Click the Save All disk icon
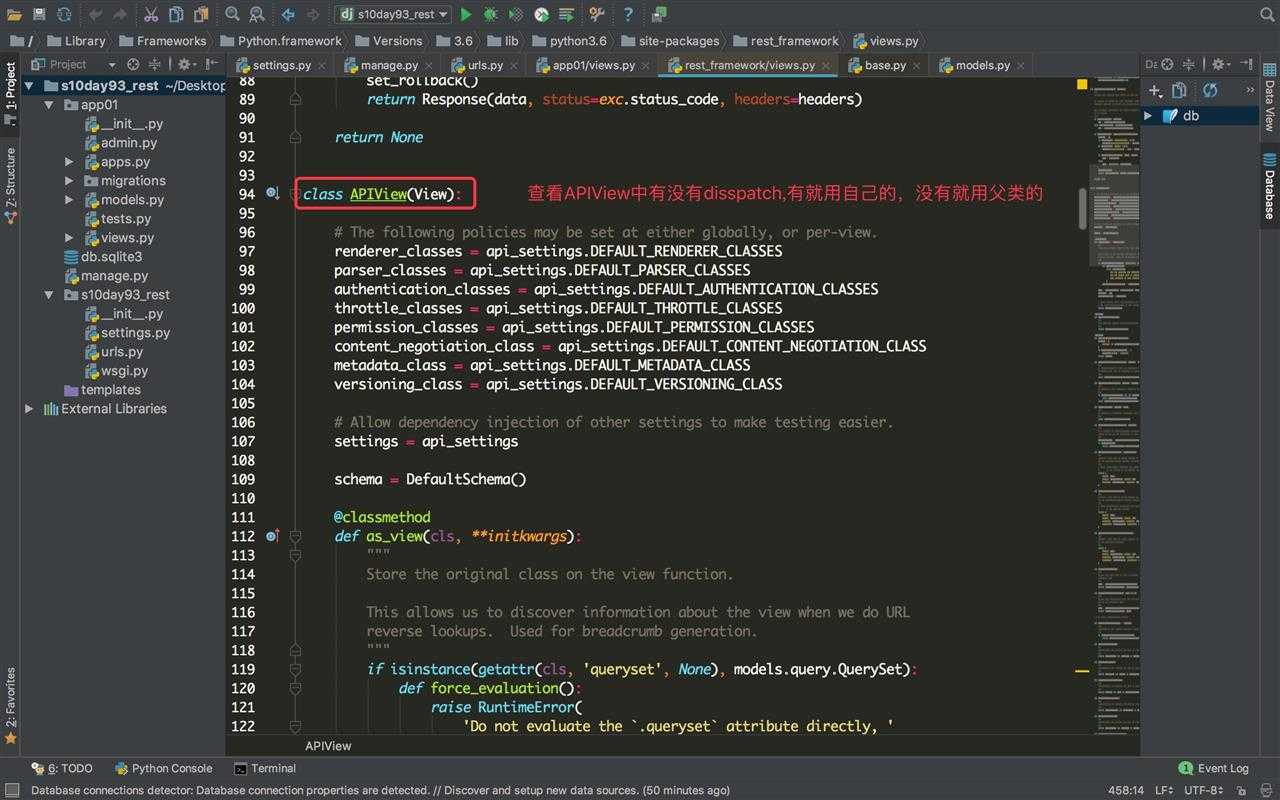 tap(39, 14)
